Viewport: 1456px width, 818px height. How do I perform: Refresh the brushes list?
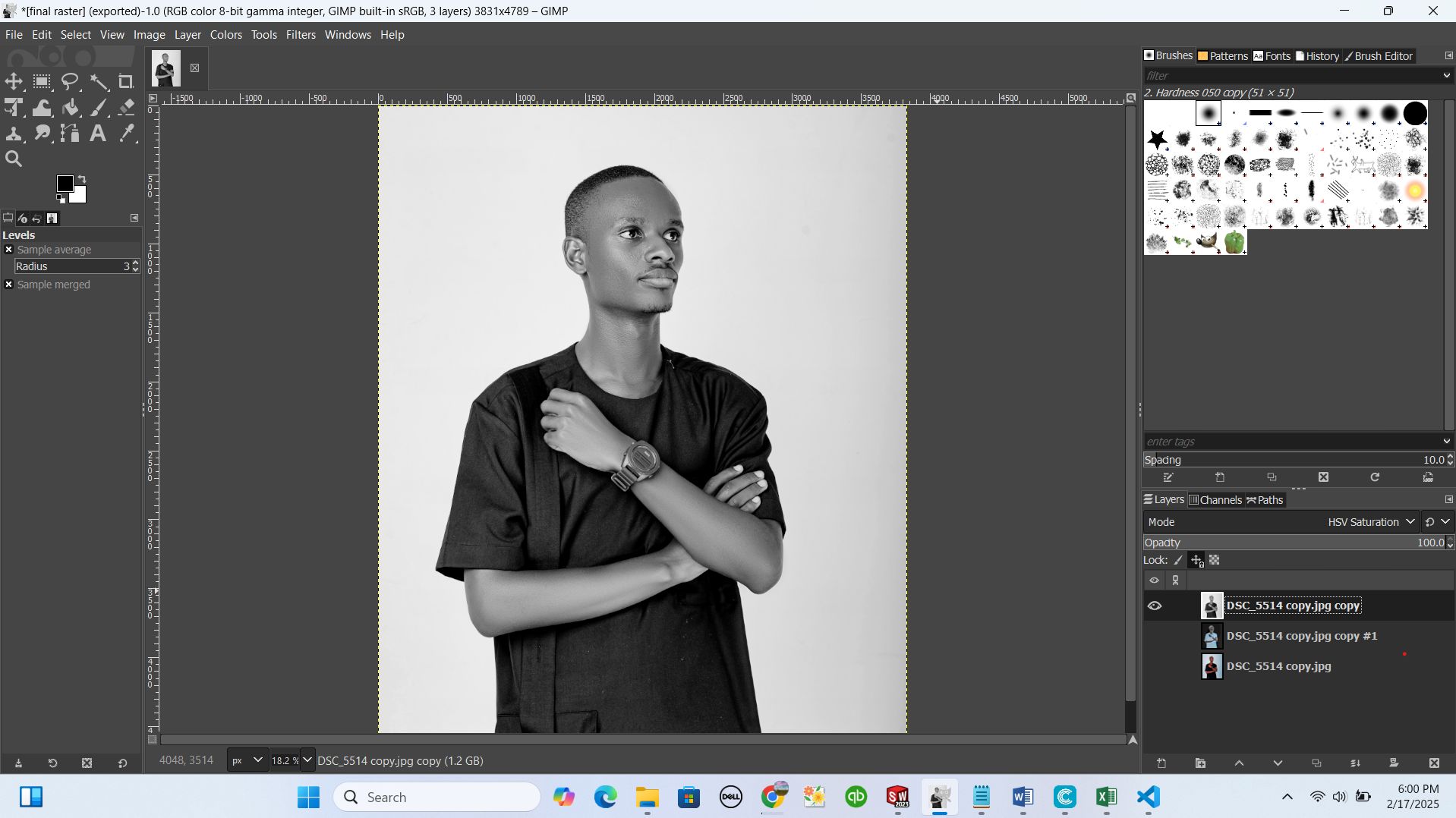click(1375, 477)
